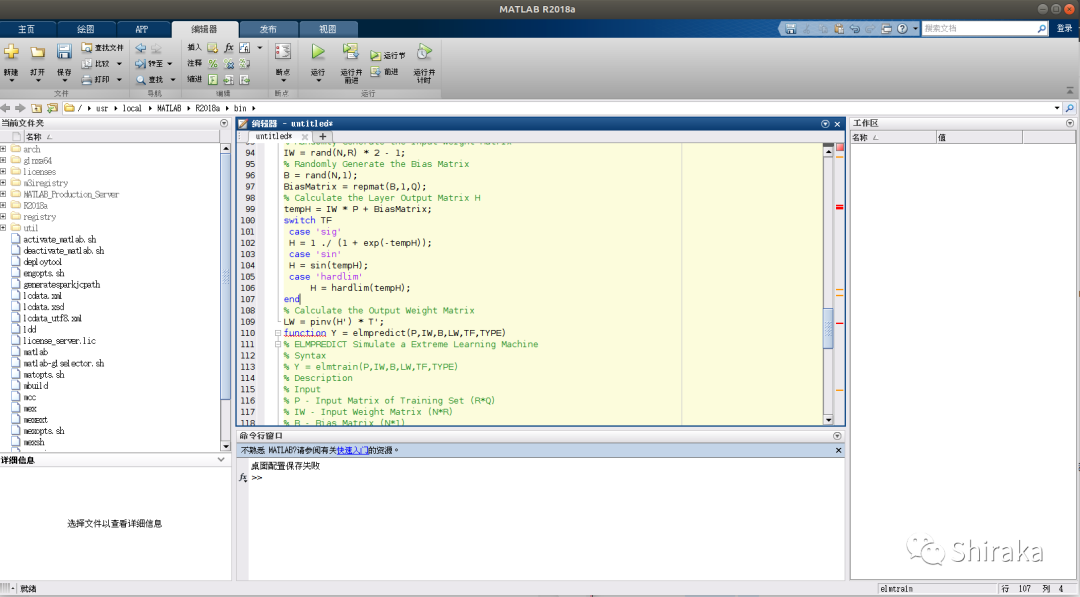
Task: Click the green Run (运行) icon
Action: 318,51
